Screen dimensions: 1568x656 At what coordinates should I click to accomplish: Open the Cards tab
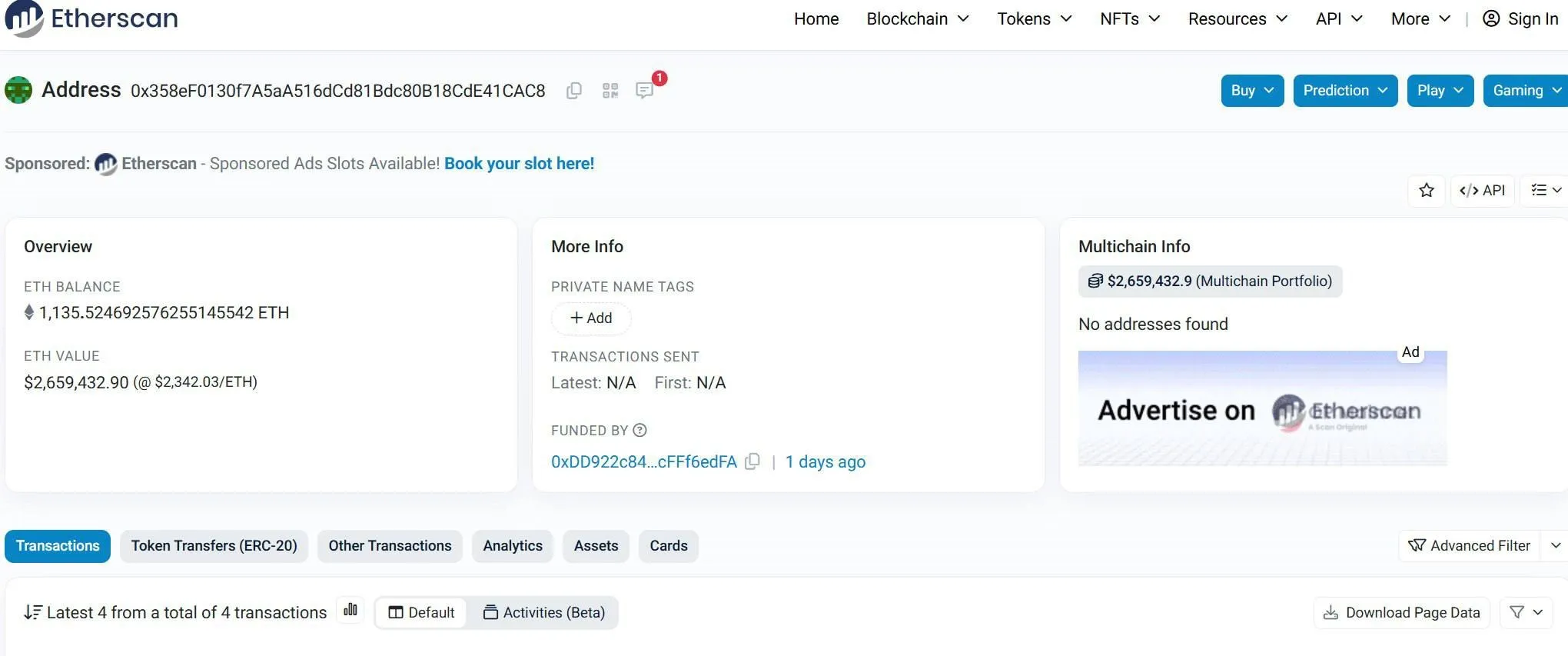click(x=669, y=546)
